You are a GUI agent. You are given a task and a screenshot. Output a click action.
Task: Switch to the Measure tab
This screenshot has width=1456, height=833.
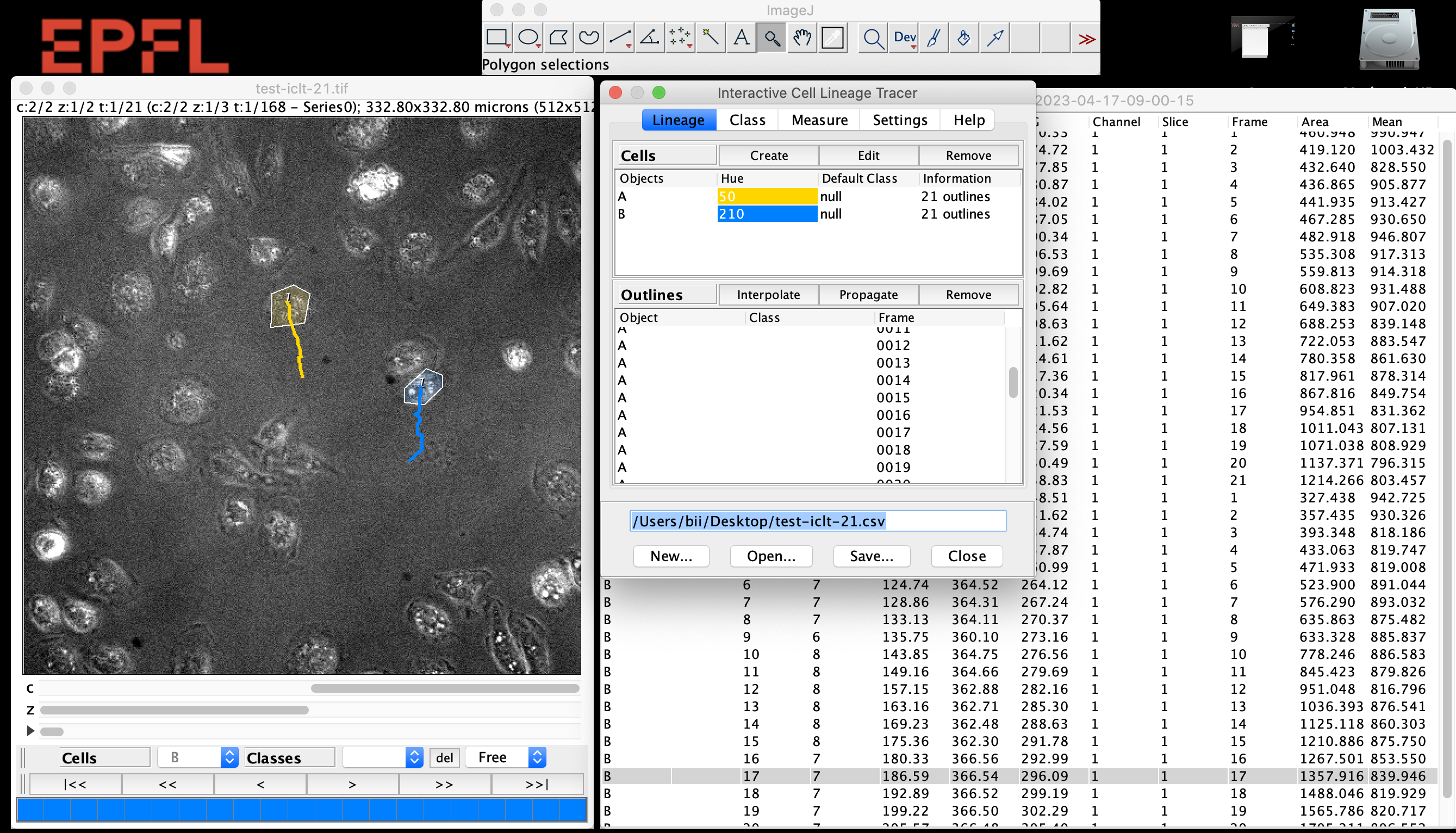(x=819, y=120)
